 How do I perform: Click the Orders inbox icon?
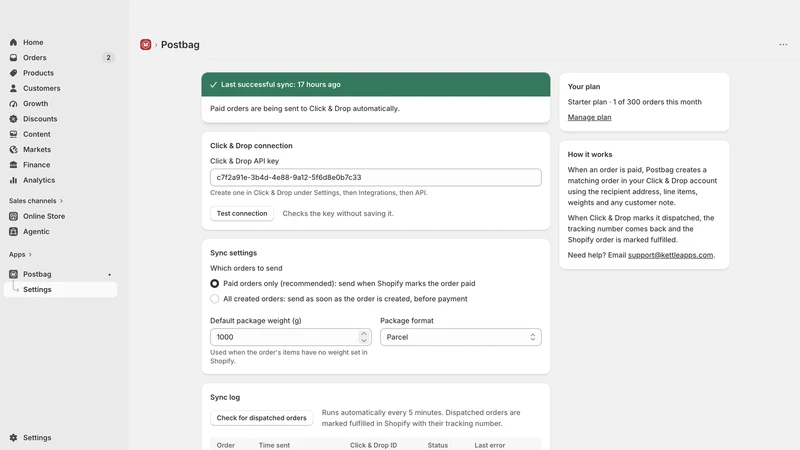coord(13,58)
